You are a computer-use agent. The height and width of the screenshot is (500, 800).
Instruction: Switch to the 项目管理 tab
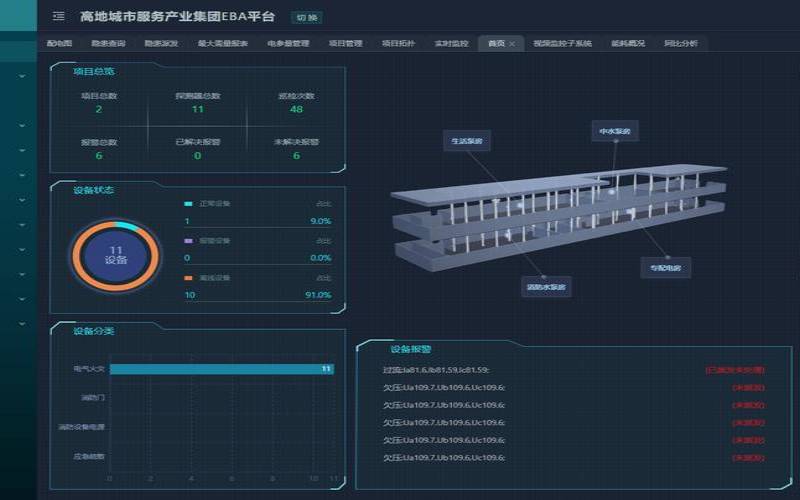345,43
